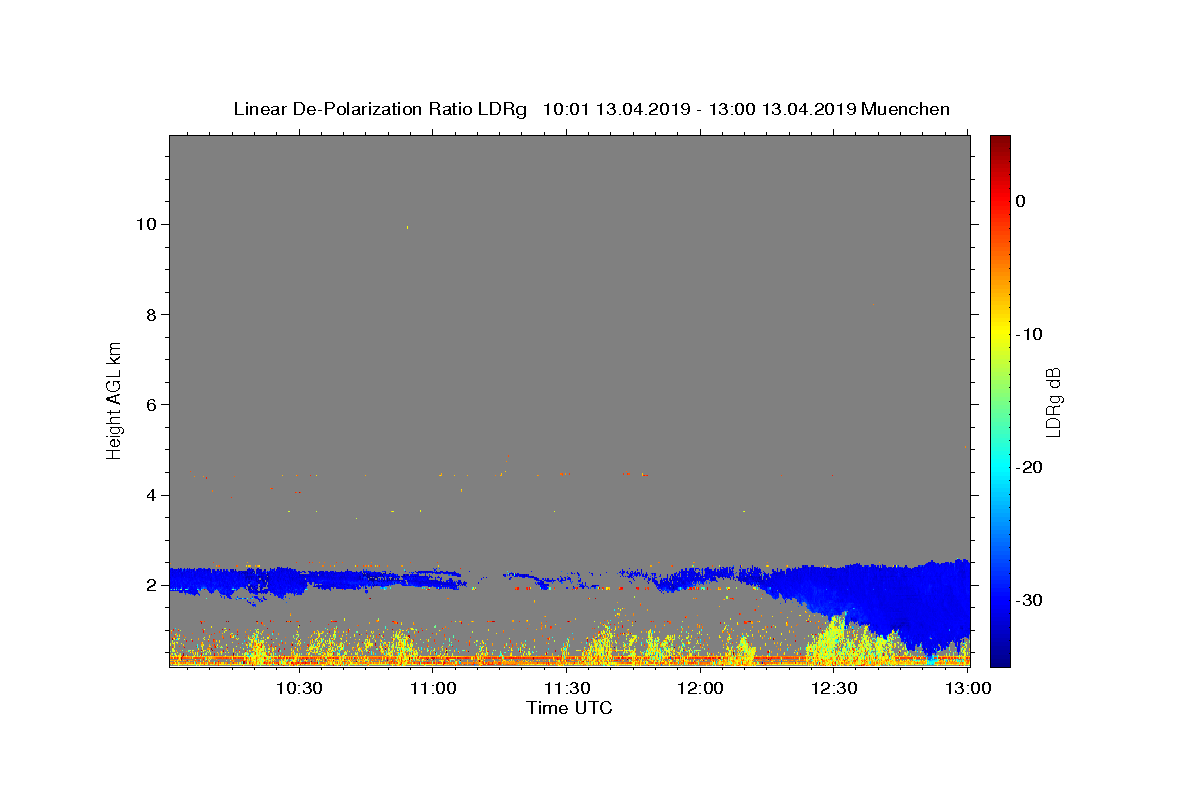Click the '11:00' time axis label

tap(433, 688)
